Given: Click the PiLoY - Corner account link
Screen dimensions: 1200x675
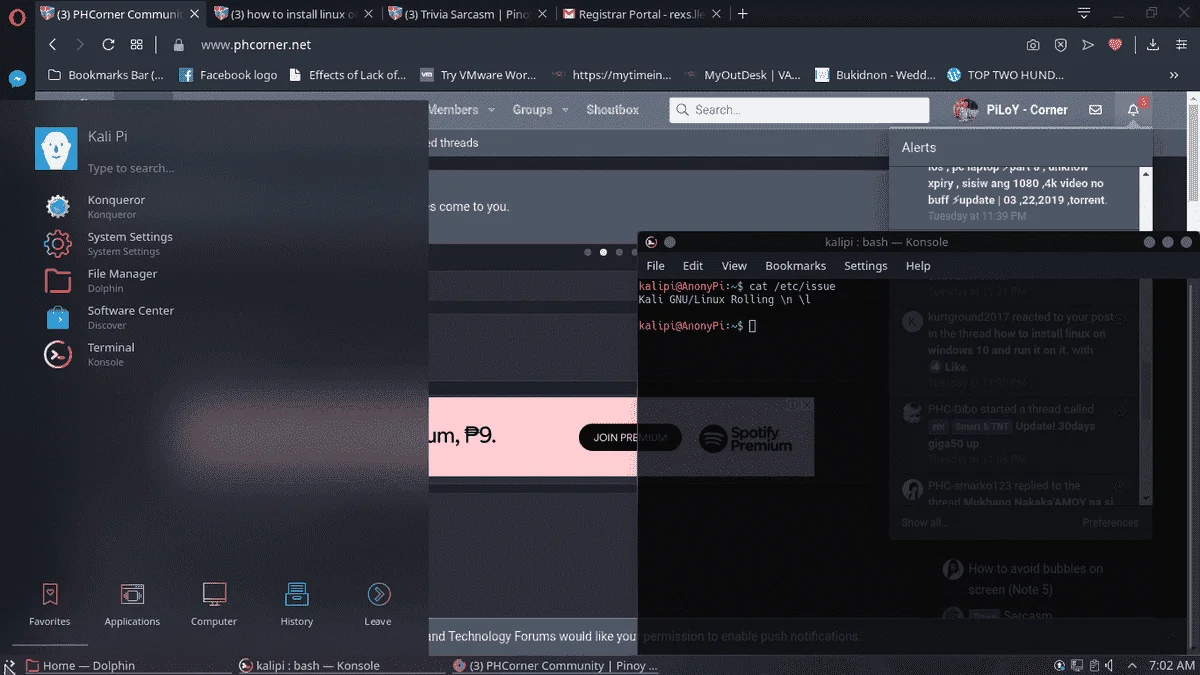Looking at the screenshot, I should [1012, 110].
